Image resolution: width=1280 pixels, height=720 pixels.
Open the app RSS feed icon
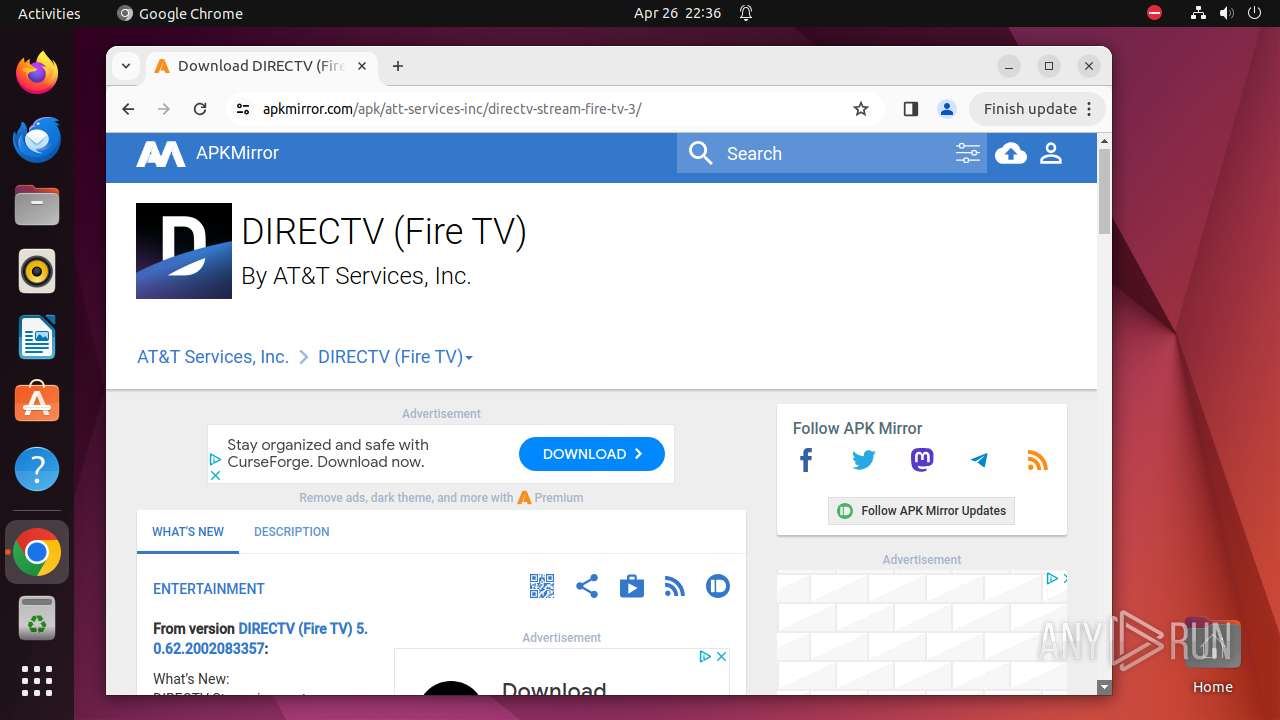[675, 586]
